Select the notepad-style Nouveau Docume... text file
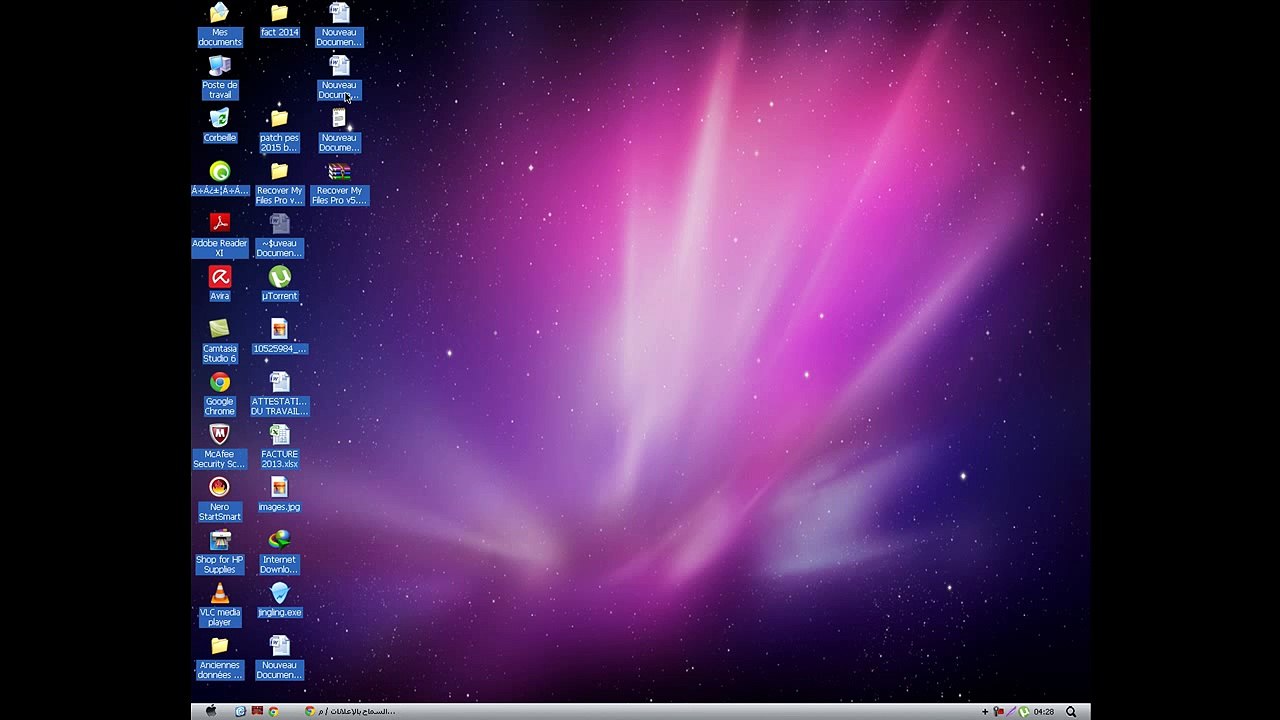 [x=339, y=131]
